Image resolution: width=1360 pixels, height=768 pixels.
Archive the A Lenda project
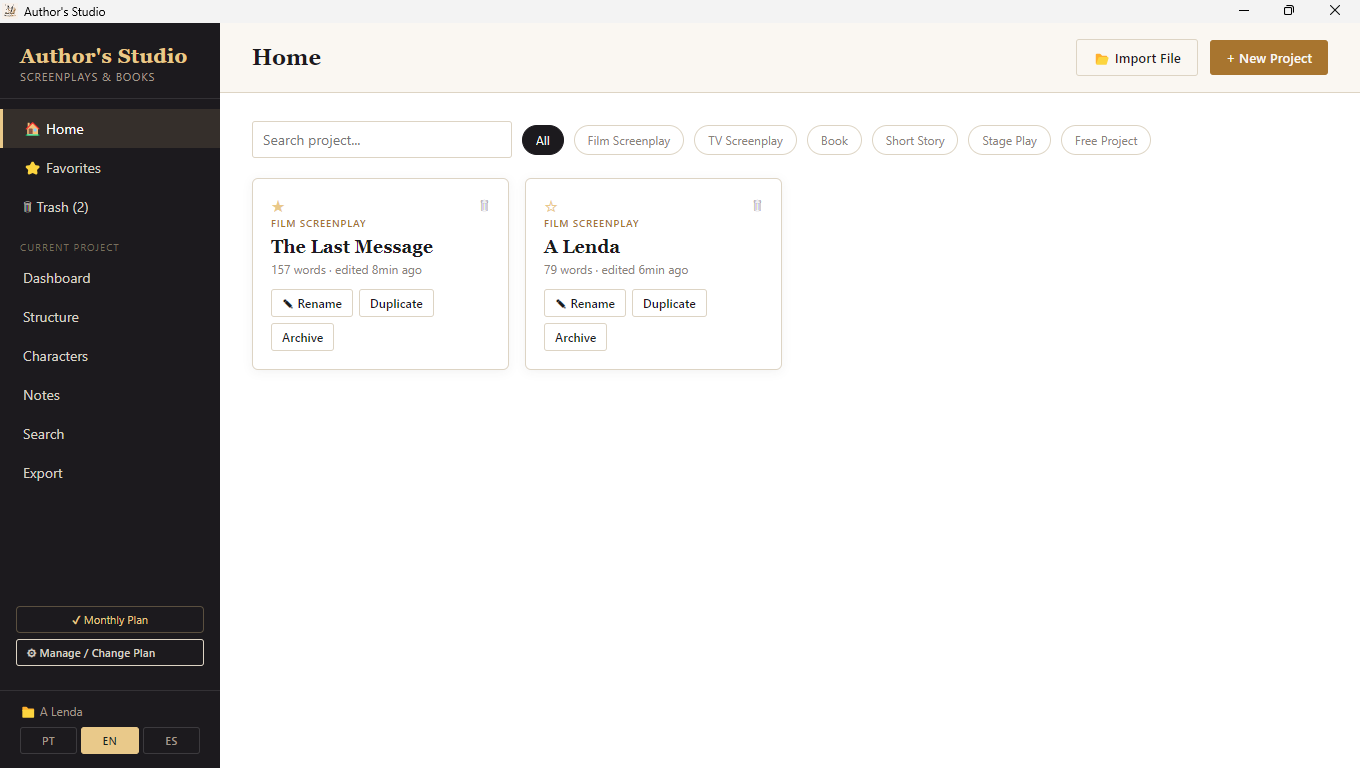pos(575,337)
